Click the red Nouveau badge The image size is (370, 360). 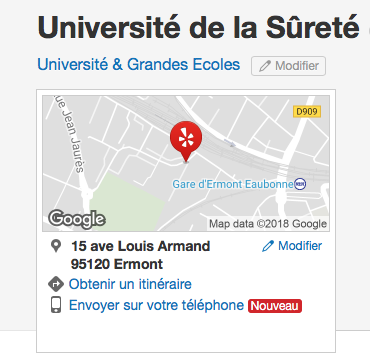[275, 306]
